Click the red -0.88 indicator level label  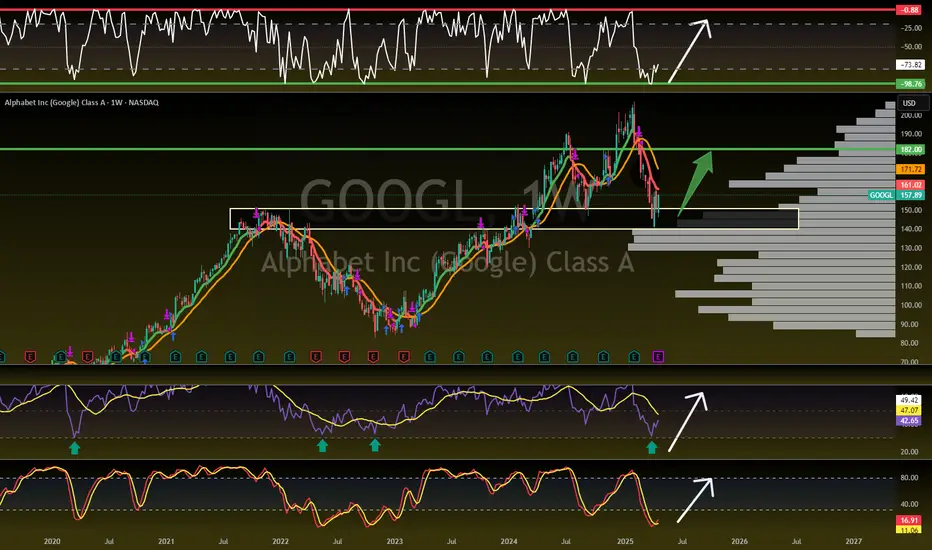click(x=910, y=10)
